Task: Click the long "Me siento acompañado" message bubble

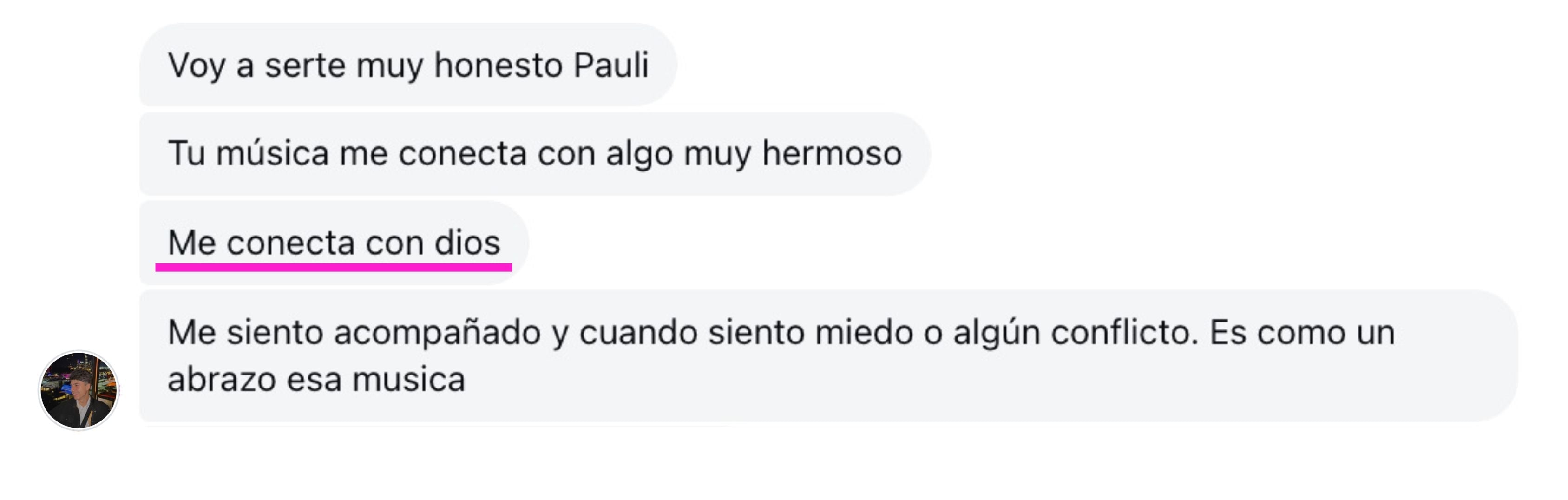Action: (x=828, y=355)
